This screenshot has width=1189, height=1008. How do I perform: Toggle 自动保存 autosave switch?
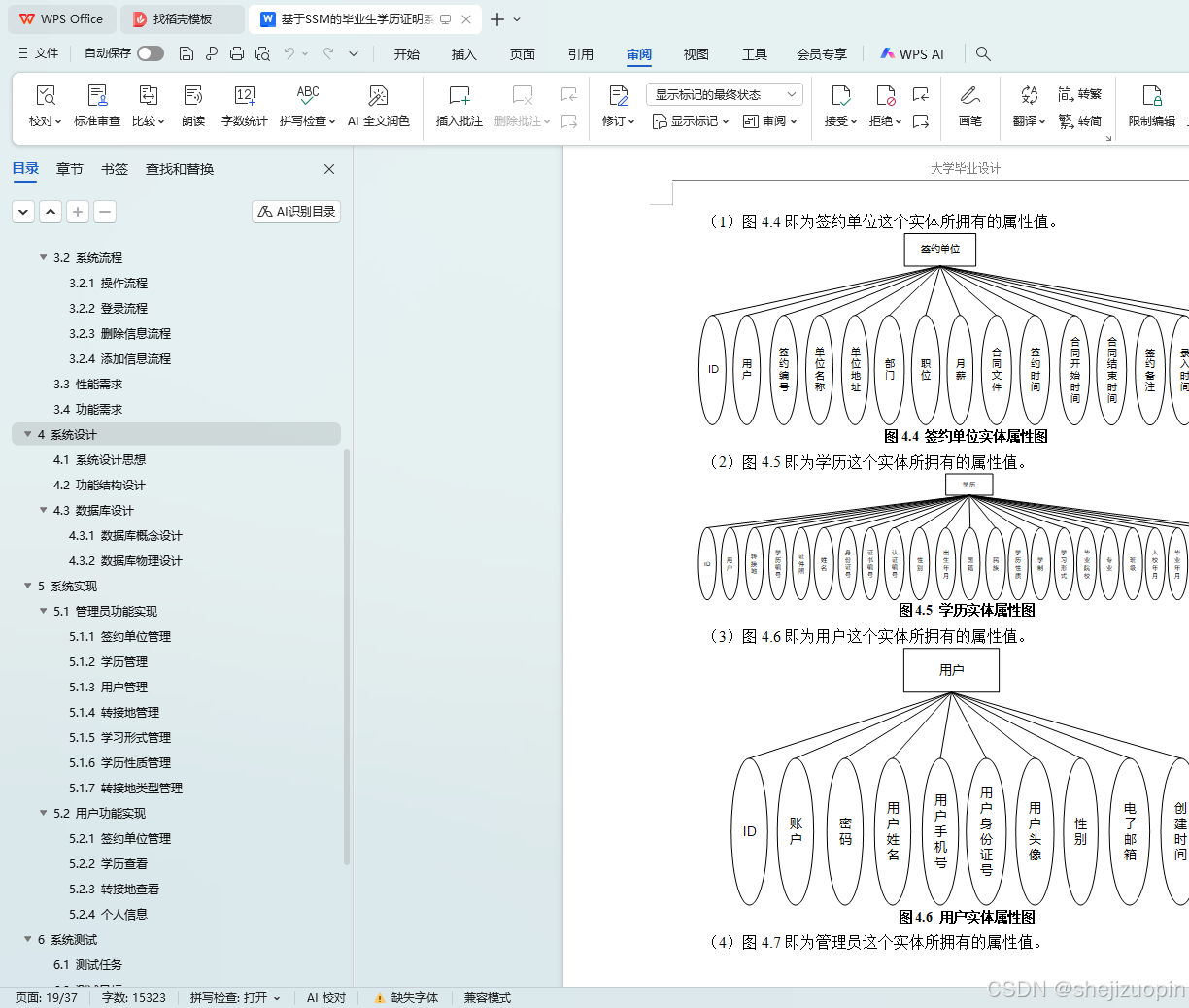coord(149,53)
